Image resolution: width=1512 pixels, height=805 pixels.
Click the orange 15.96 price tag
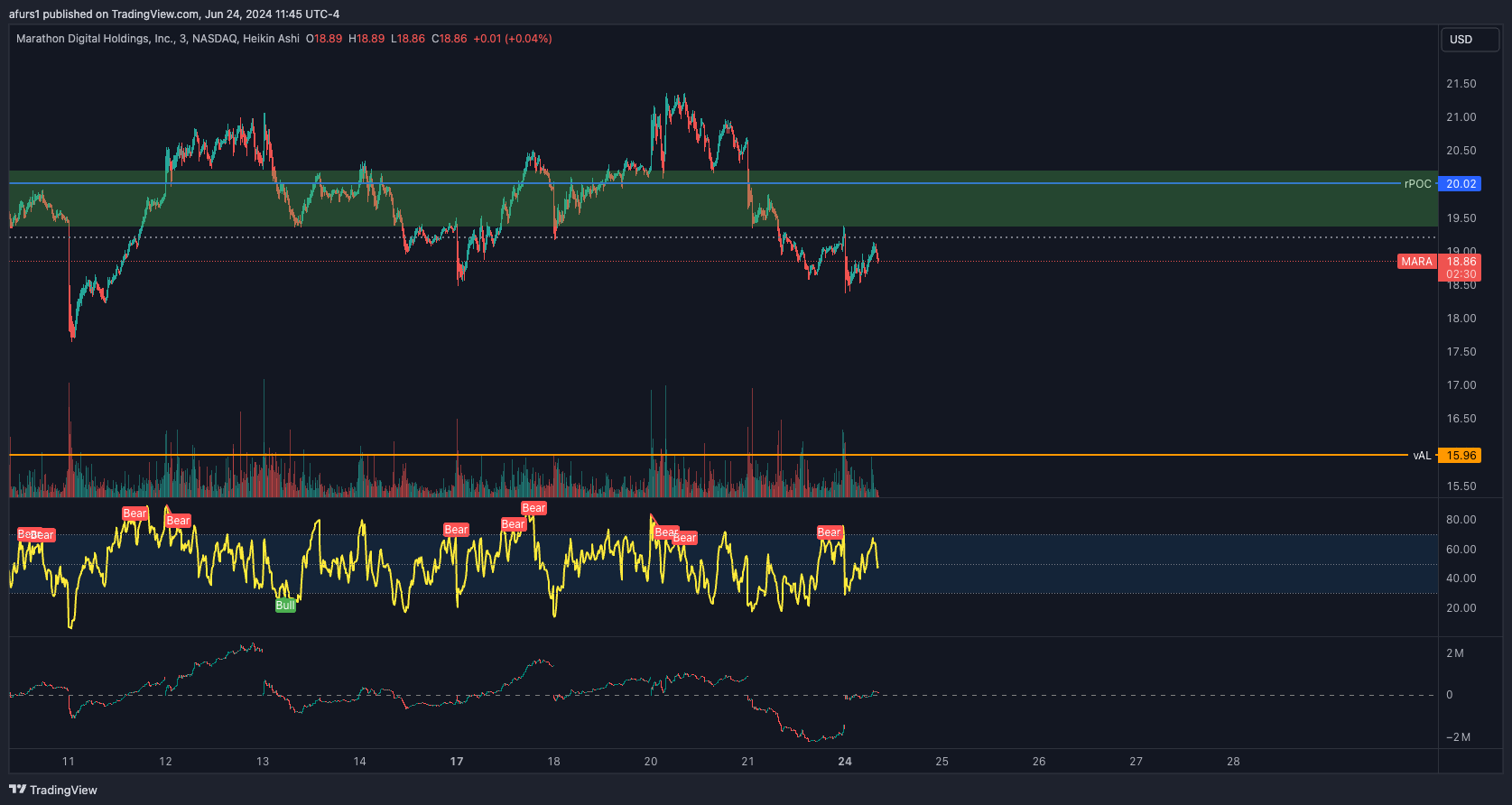coord(1460,456)
